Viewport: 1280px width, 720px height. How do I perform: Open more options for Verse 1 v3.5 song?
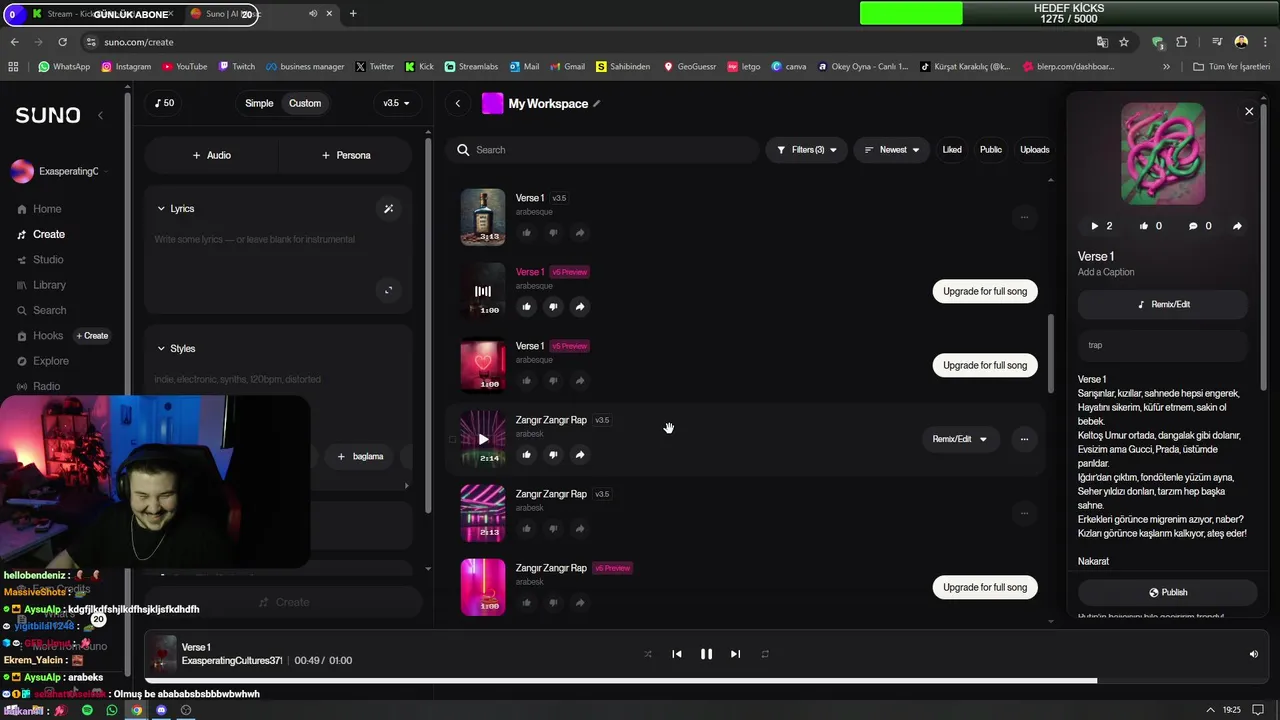[x=1024, y=217]
